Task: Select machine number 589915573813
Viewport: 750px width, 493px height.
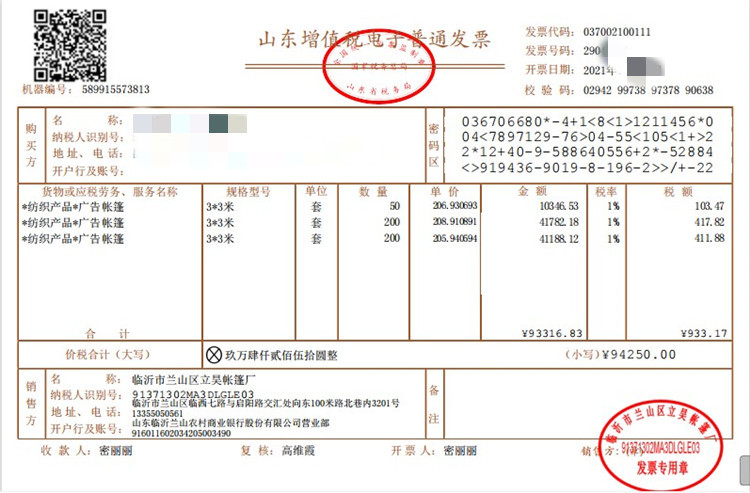Action: pyautogui.click(x=116, y=89)
